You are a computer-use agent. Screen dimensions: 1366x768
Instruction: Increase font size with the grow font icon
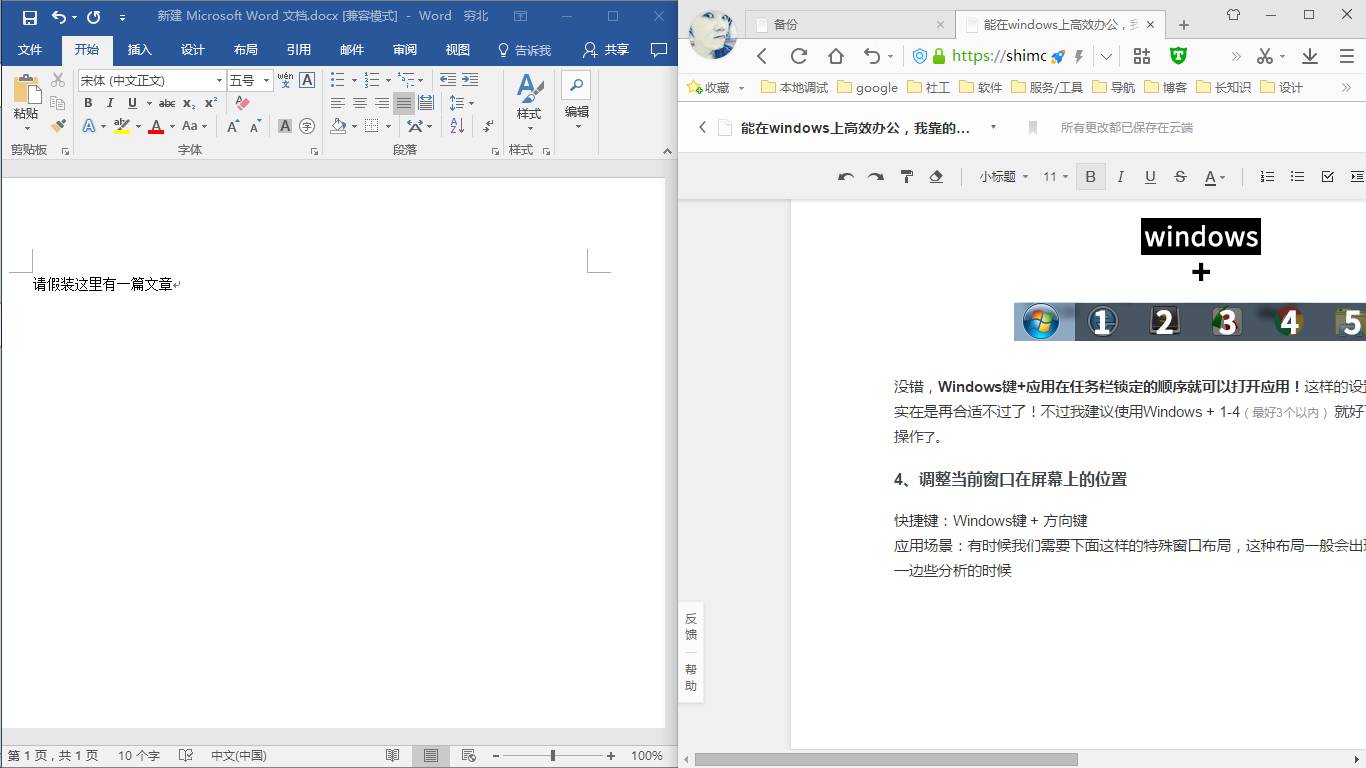pos(233,126)
